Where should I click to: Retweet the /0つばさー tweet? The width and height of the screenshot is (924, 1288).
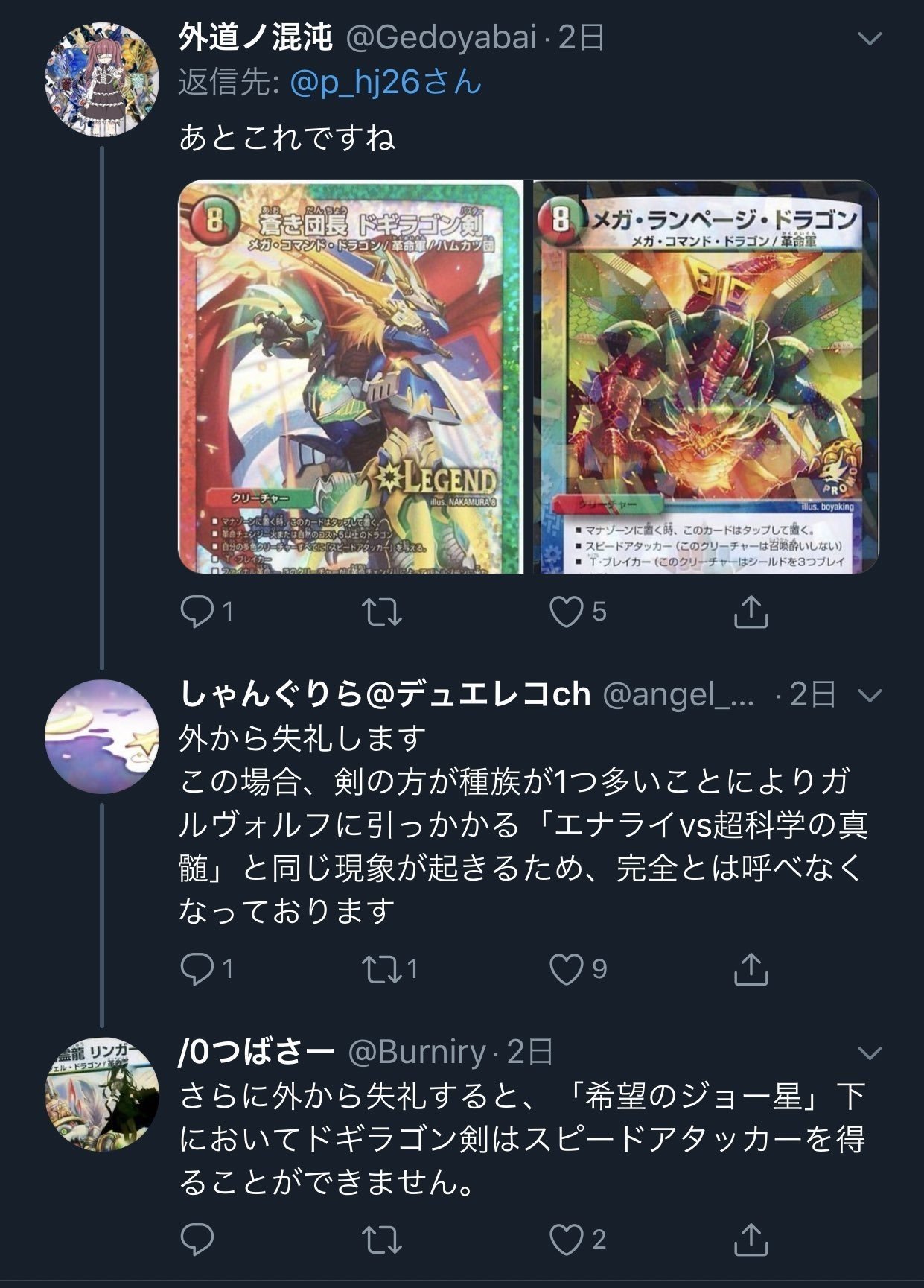382,1240
